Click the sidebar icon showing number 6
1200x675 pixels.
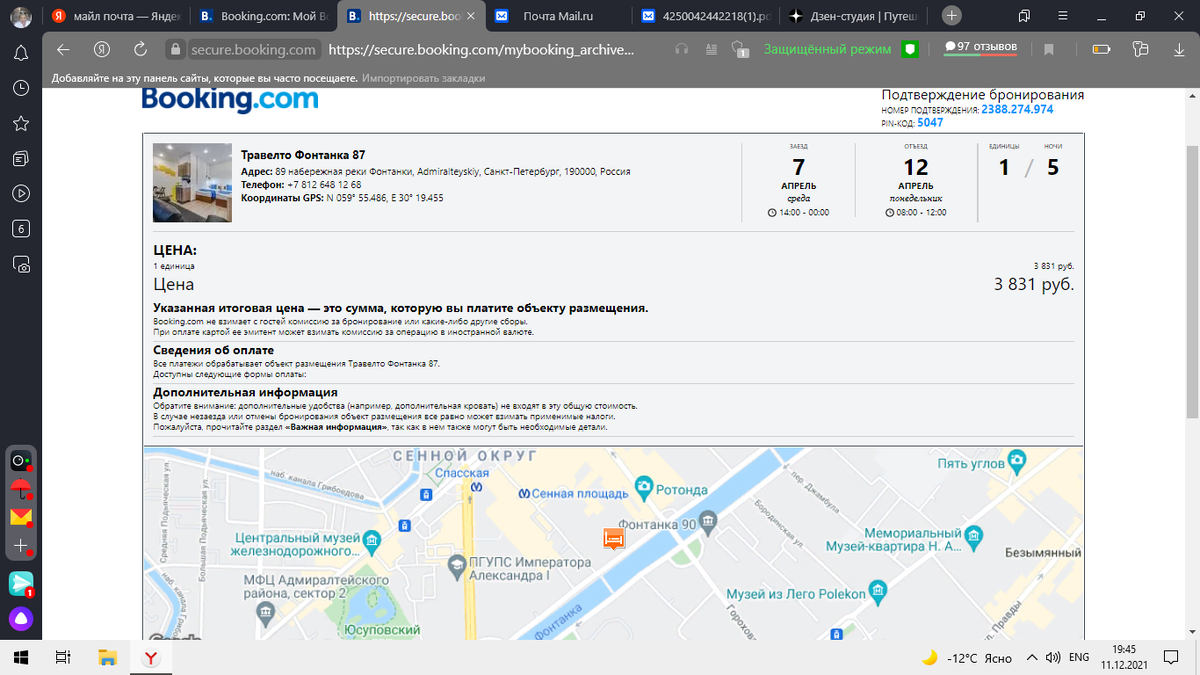(x=20, y=228)
